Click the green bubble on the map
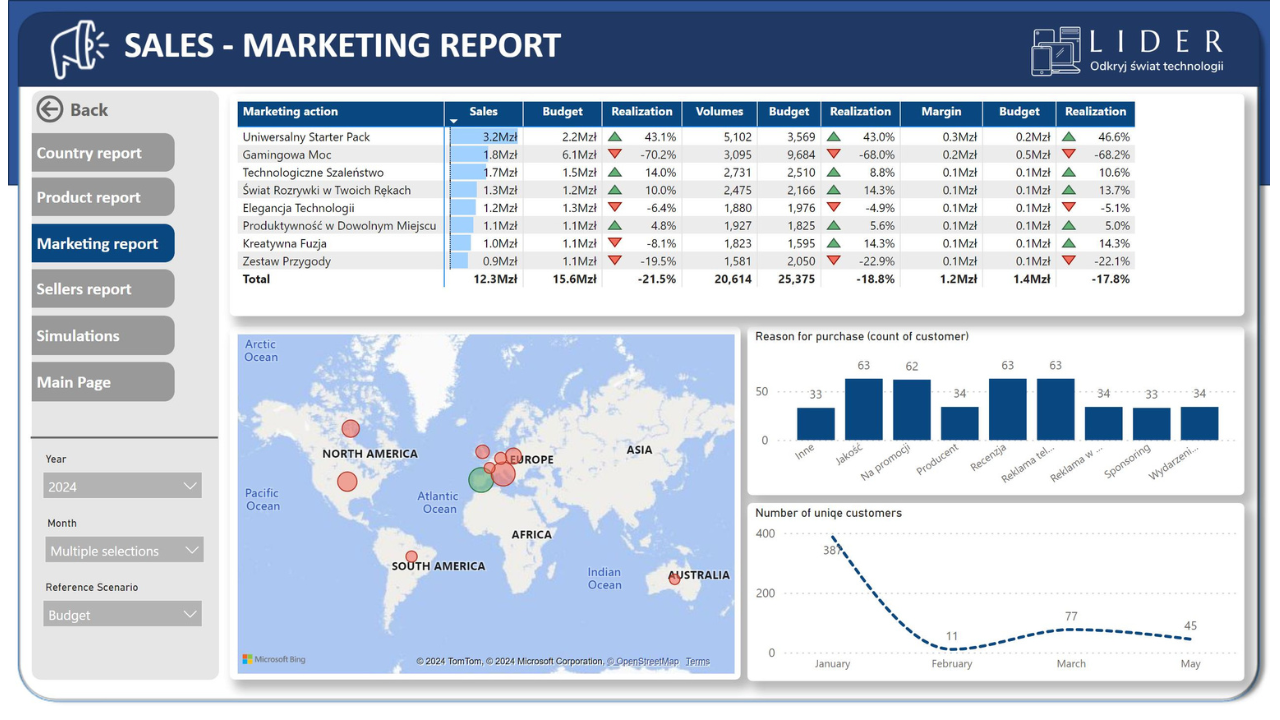 coord(481,480)
